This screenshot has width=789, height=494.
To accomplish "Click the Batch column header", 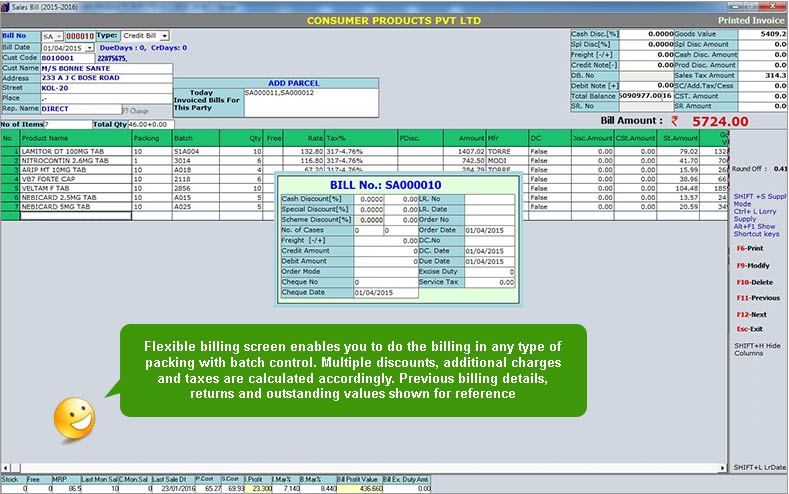I will click(196, 138).
